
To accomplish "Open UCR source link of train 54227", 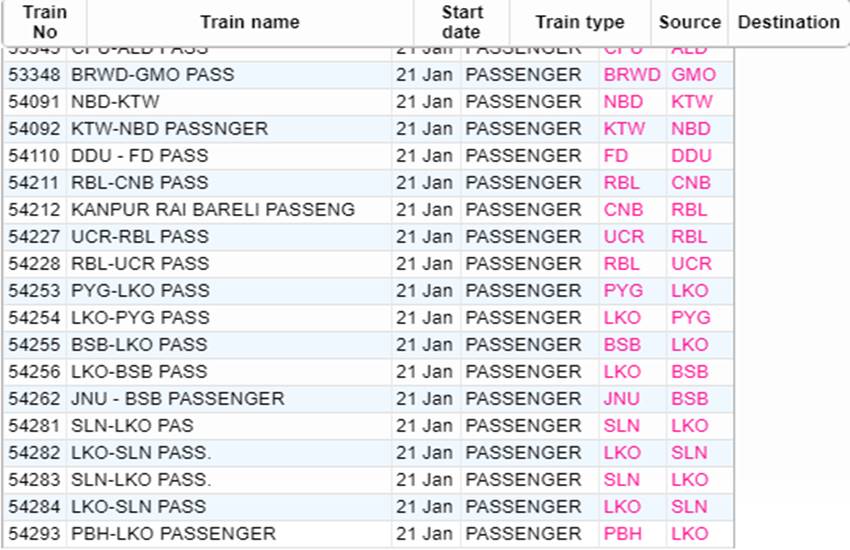I will pos(623,237).
